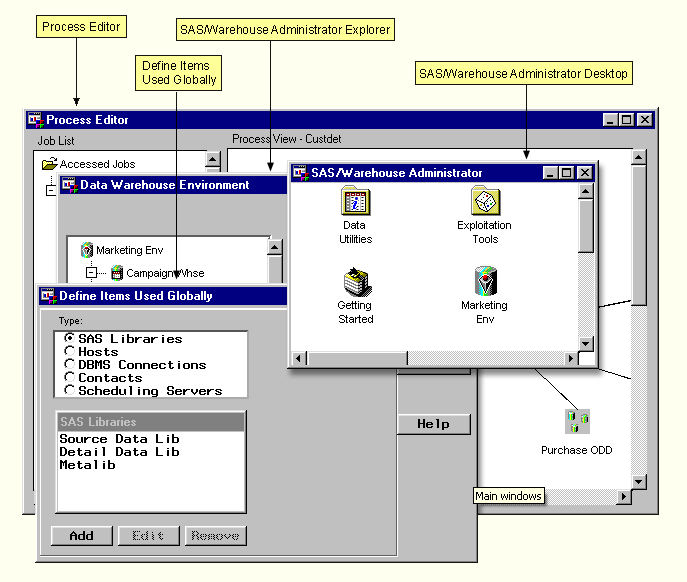The image size is (687, 582).
Task: Click the vertical scrollbar thumb in Administrator window
Action: click(x=586, y=226)
